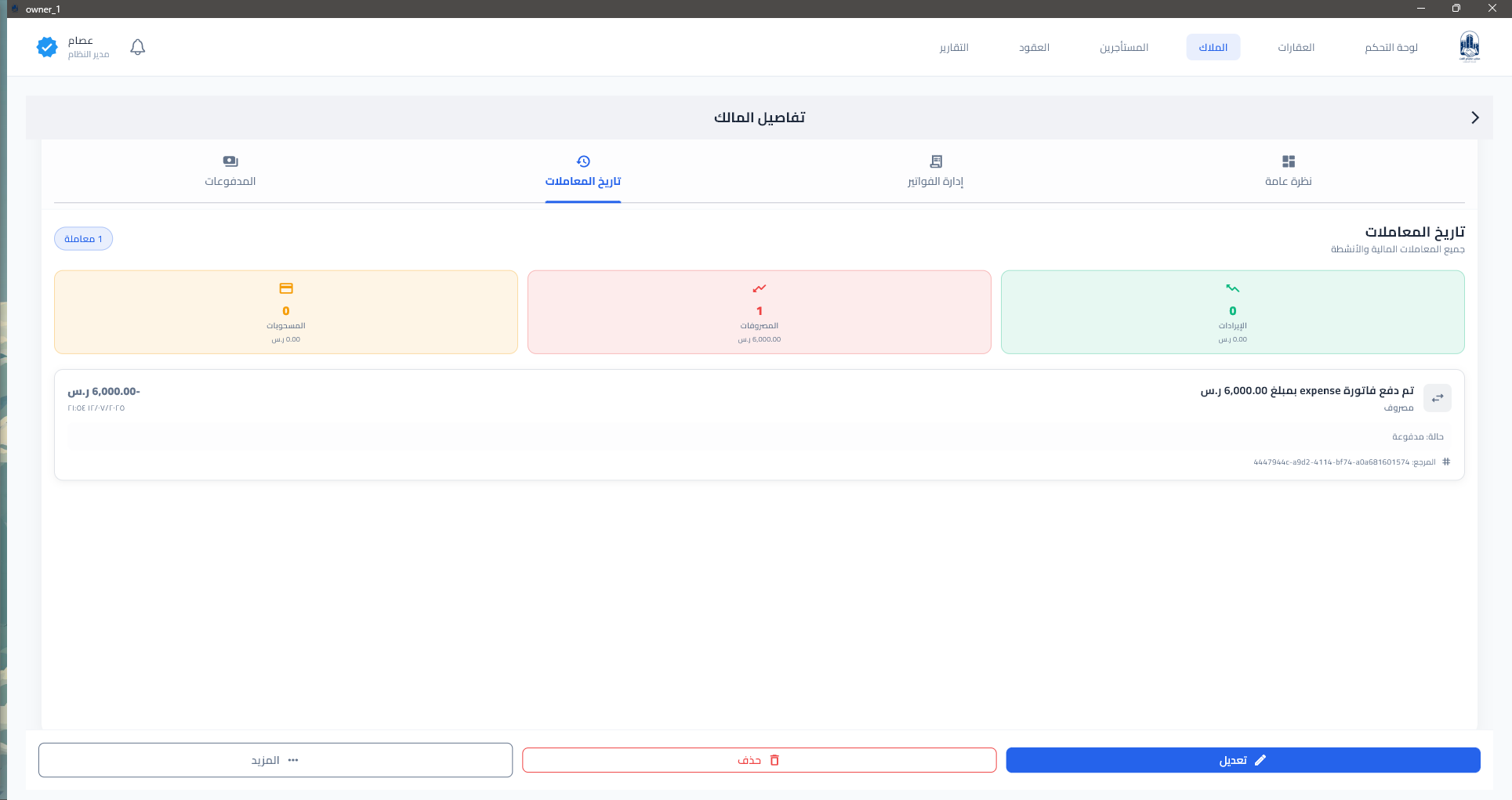Click the credit card icon in المسحوبات card
The image size is (1512, 800).
286,288
